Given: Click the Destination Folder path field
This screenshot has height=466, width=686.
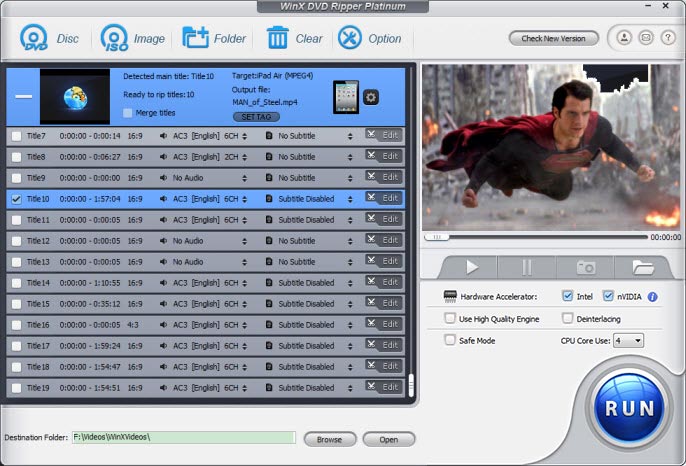Looking at the screenshot, I should [184, 437].
